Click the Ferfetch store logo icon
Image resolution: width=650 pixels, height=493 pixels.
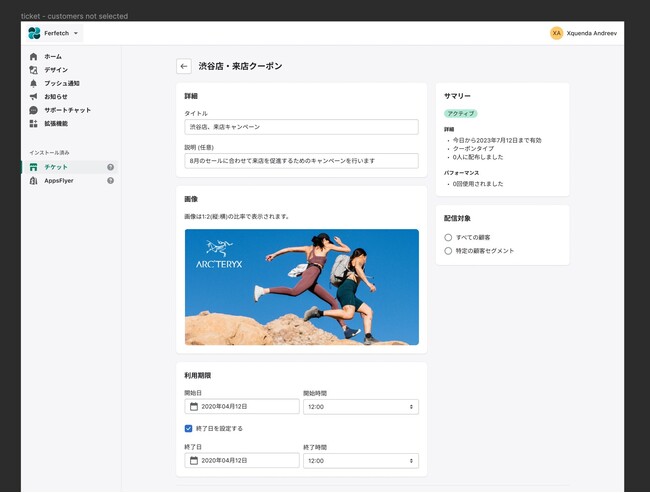pos(34,33)
